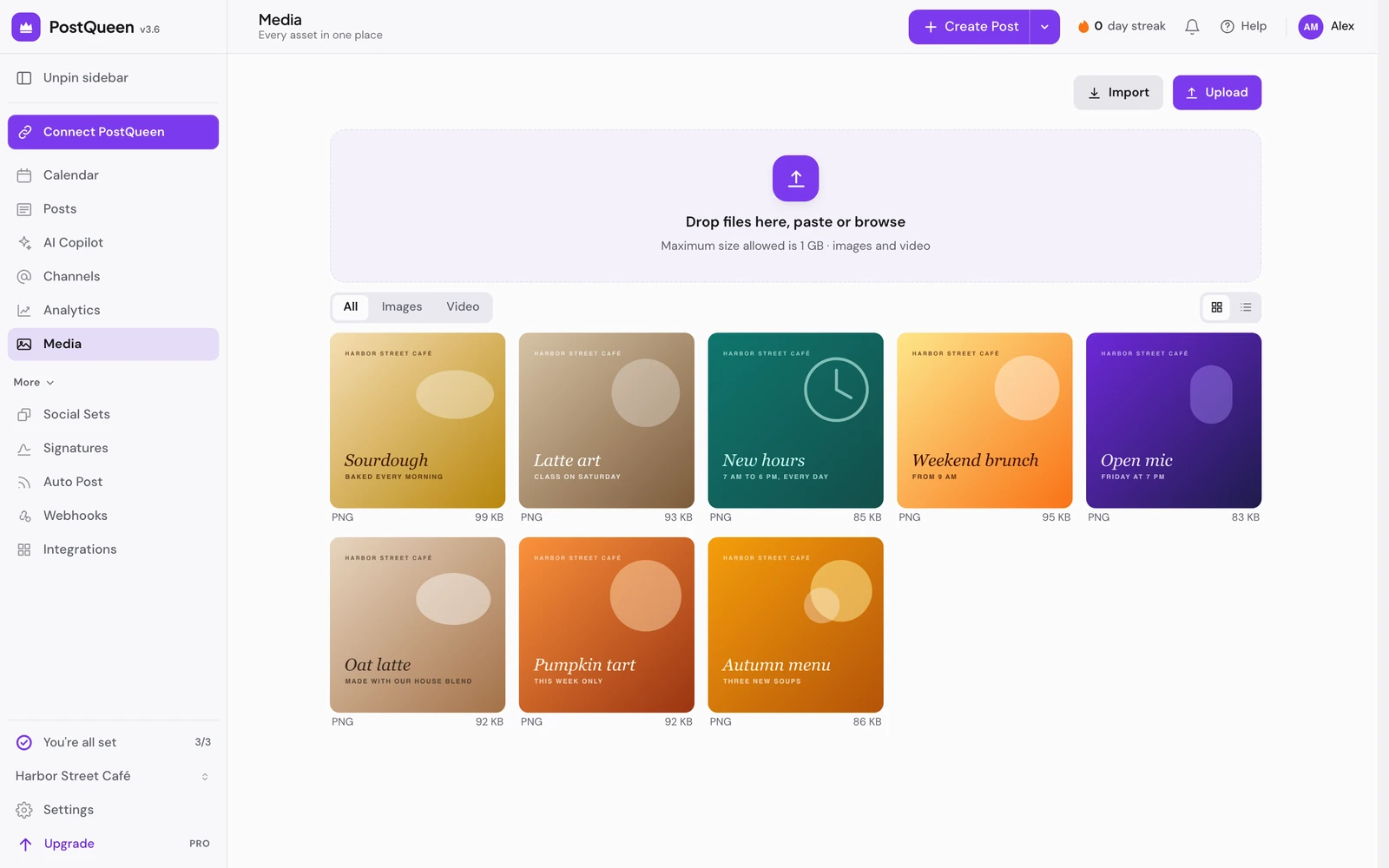The height and width of the screenshot is (868, 1389).
Task: Click the Media image icon in sidebar
Action: (x=24, y=345)
